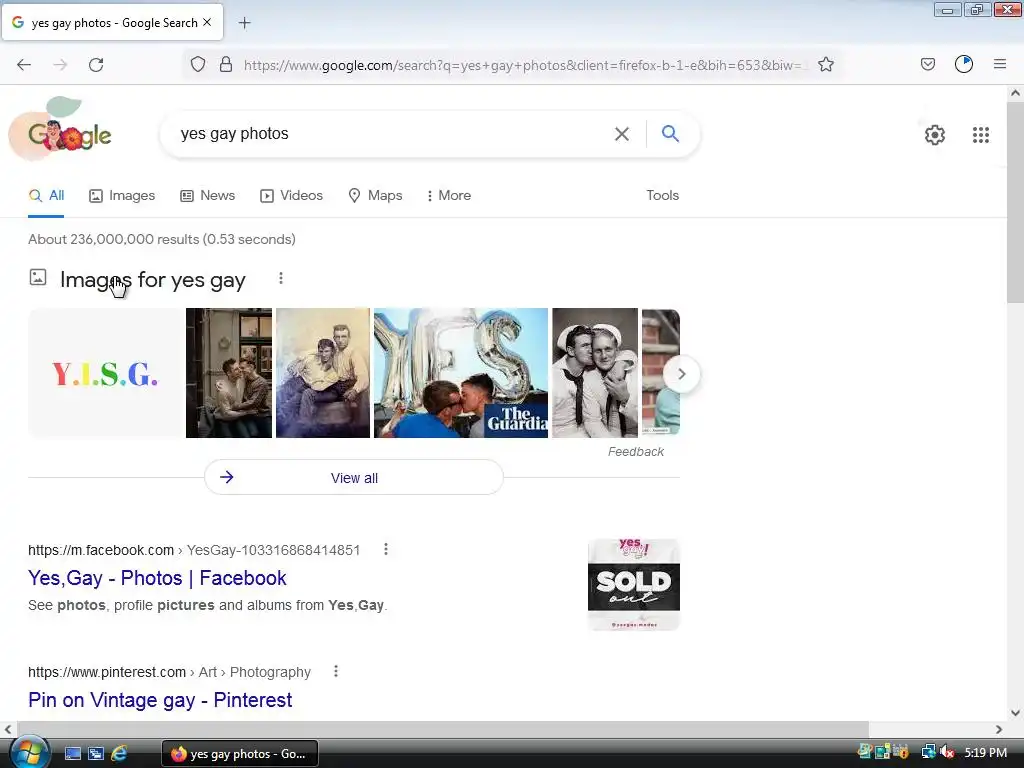Focus the browser address bar
The height and width of the screenshot is (768, 1024).
coord(522,65)
